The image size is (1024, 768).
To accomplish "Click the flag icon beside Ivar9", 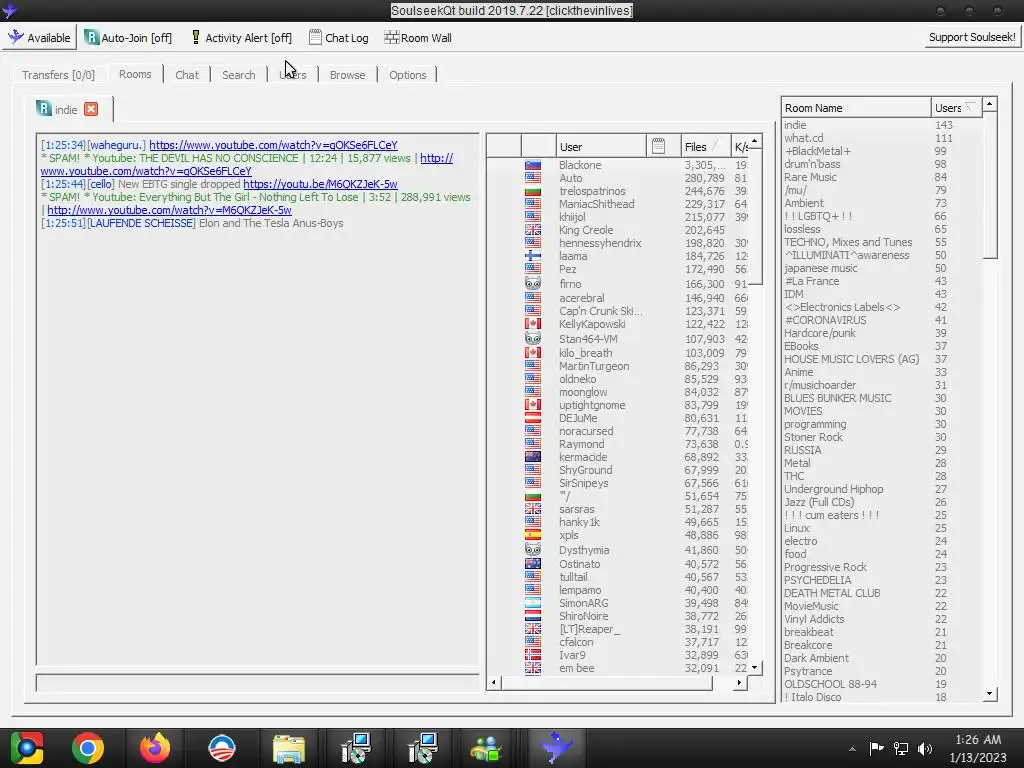I will point(533,655).
